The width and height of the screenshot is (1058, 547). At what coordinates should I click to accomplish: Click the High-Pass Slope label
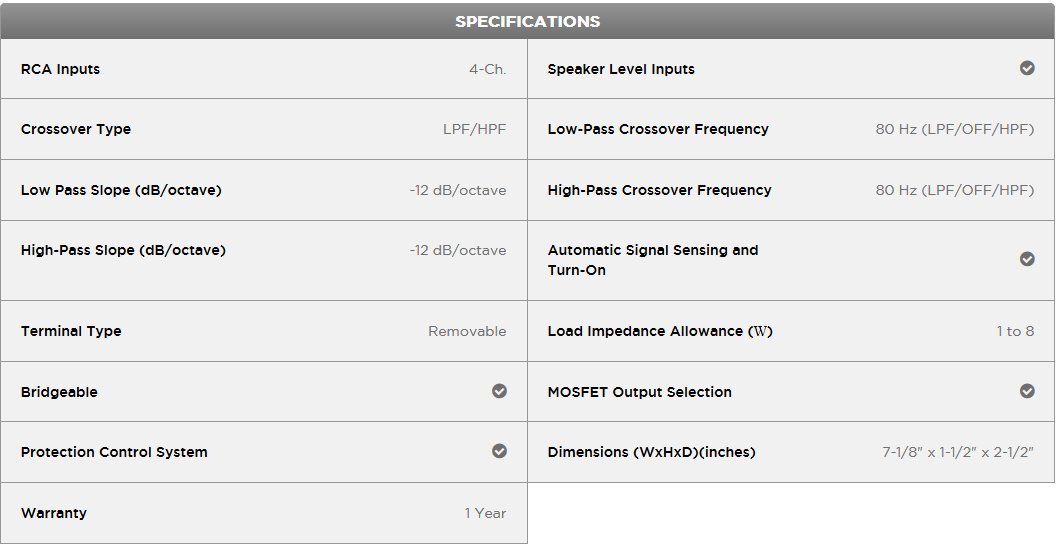pos(123,250)
